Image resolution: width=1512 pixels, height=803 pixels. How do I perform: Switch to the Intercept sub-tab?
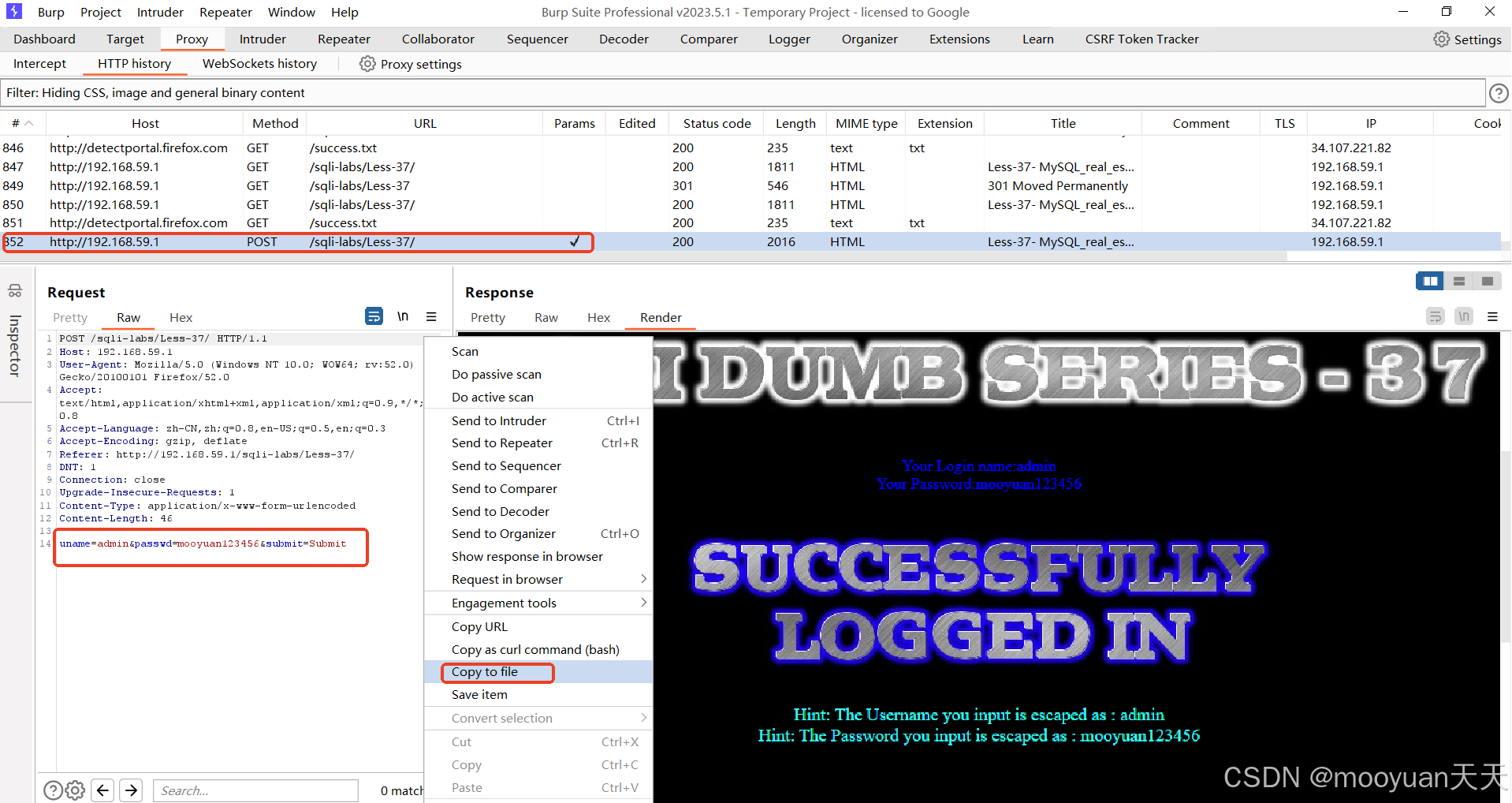coord(40,64)
